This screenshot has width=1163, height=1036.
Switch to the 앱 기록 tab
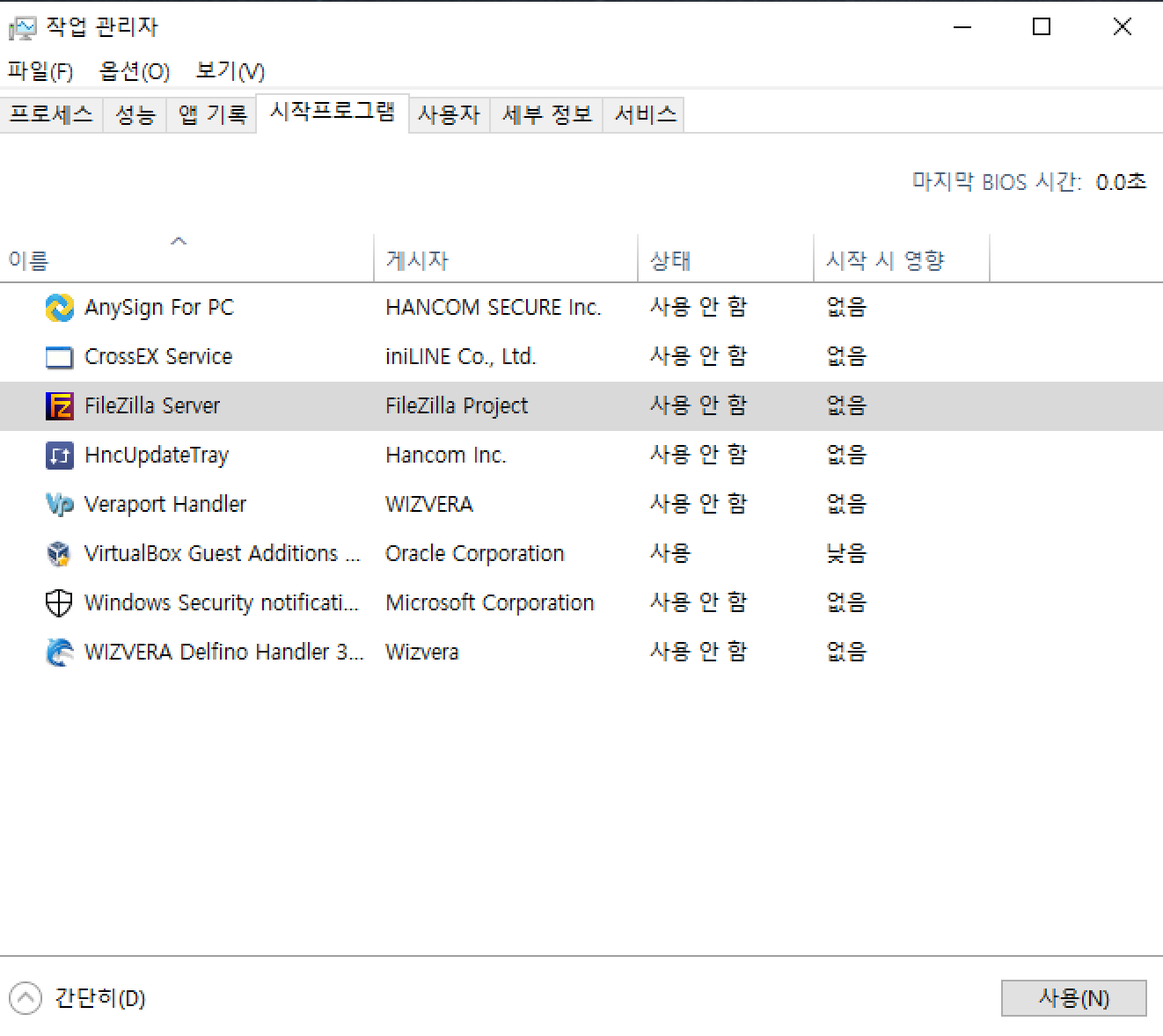pos(211,114)
